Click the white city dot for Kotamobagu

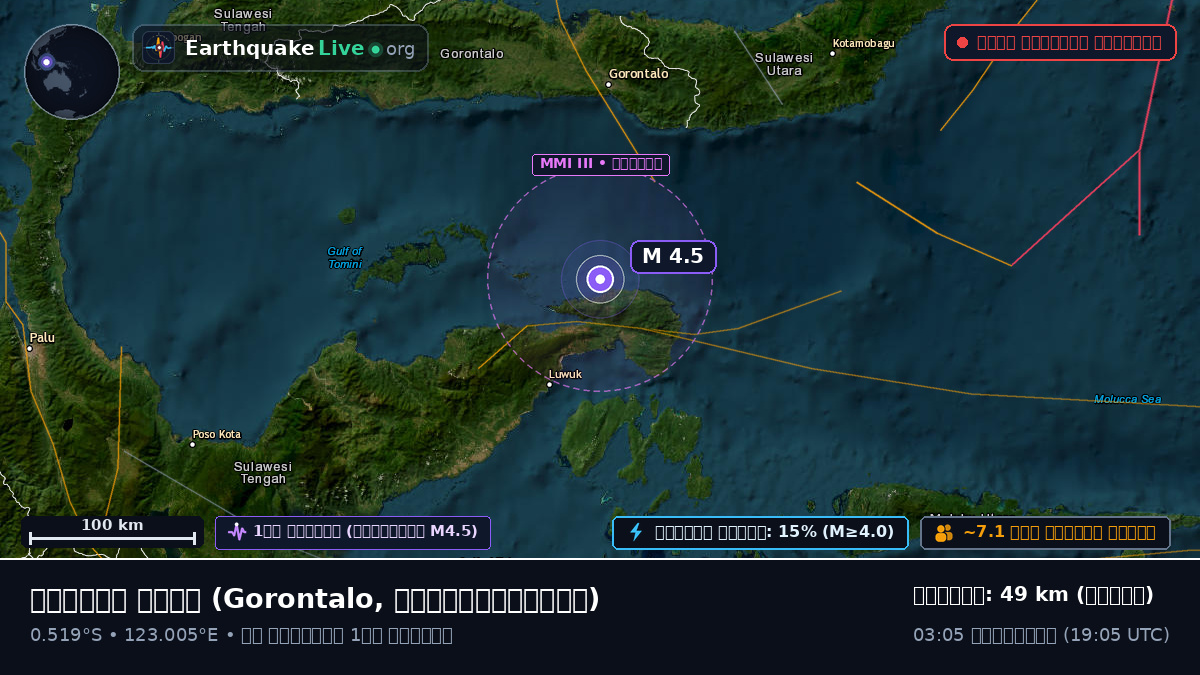point(832,54)
